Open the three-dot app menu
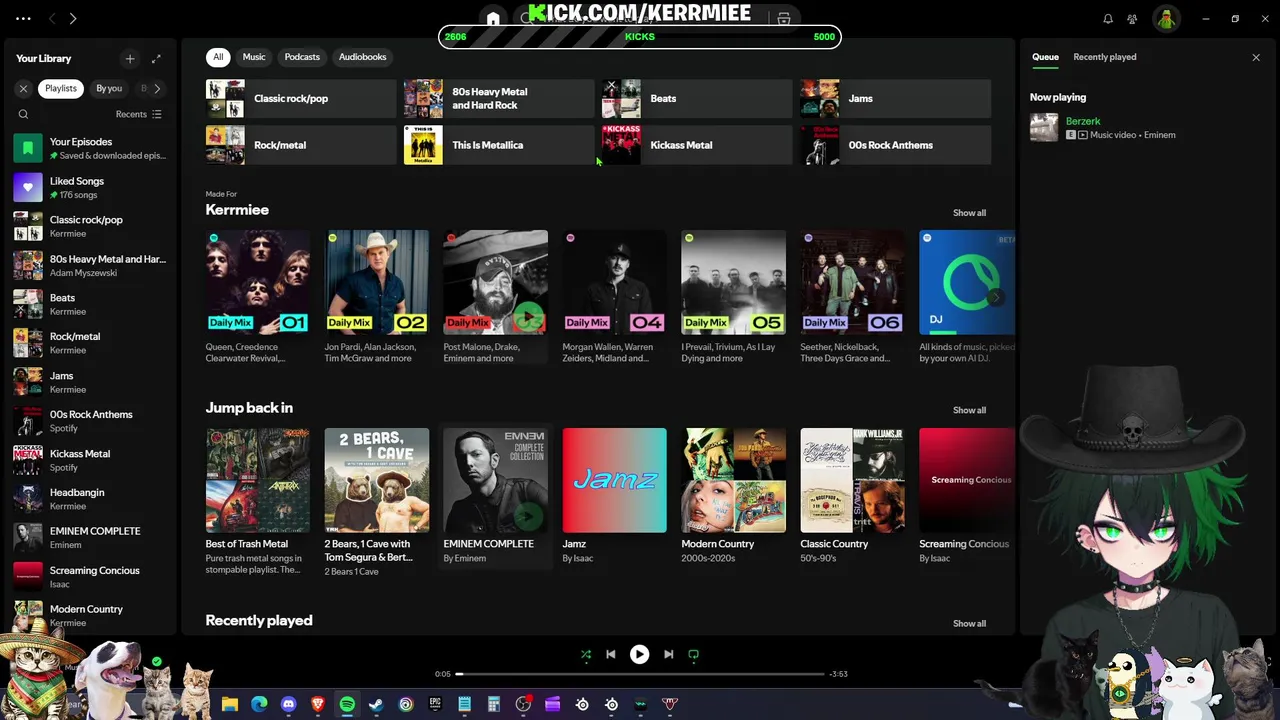Image resolution: width=1280 pixels, height=720 pixels. (23, 18)
